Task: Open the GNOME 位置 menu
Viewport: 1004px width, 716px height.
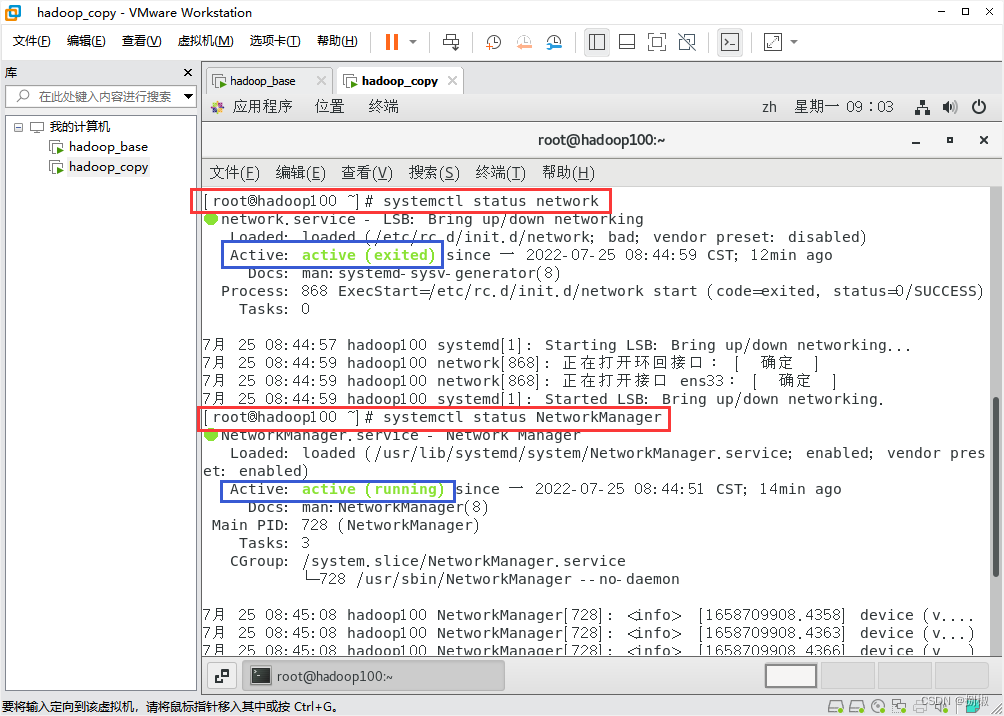Action: click(x=329, y=106)
